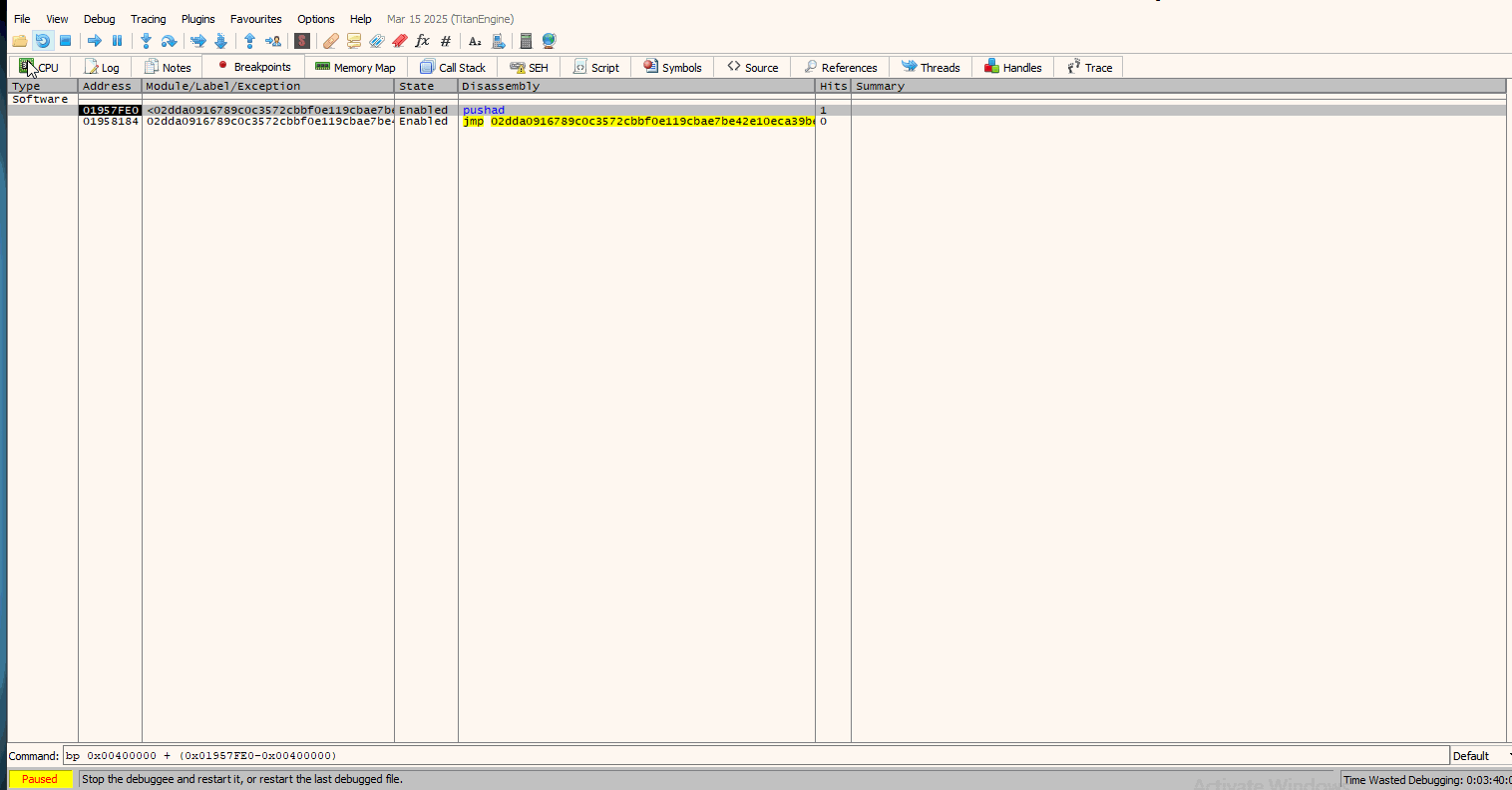Switch to the Handles tab

[1013, 67]
